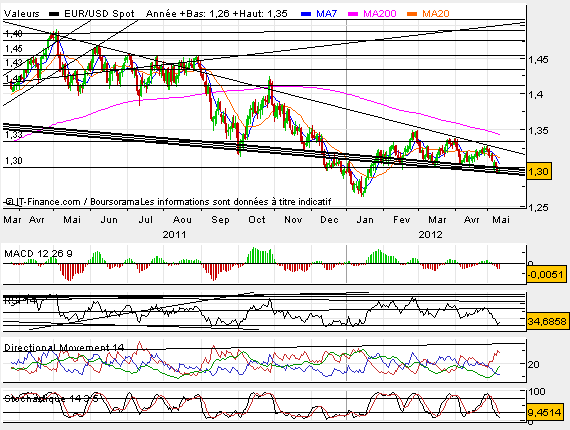Click the 1,33 left support level label
Screen dimensions: 570x430
[x=14, y=135]
